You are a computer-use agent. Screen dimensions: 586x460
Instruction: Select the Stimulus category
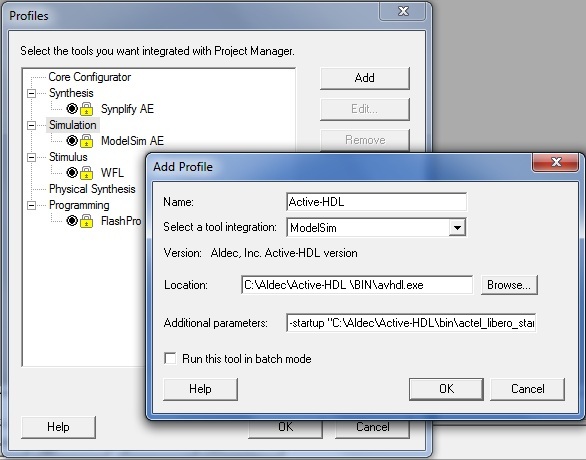[68, 157]
